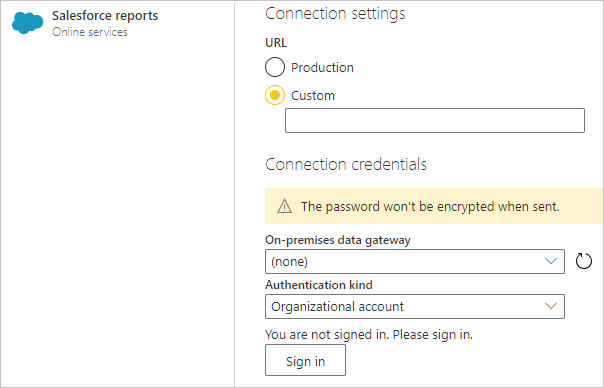The image size is (604, 388).
Task: Open the On-premises data gateway dropdown
Action: coord(415,262)
